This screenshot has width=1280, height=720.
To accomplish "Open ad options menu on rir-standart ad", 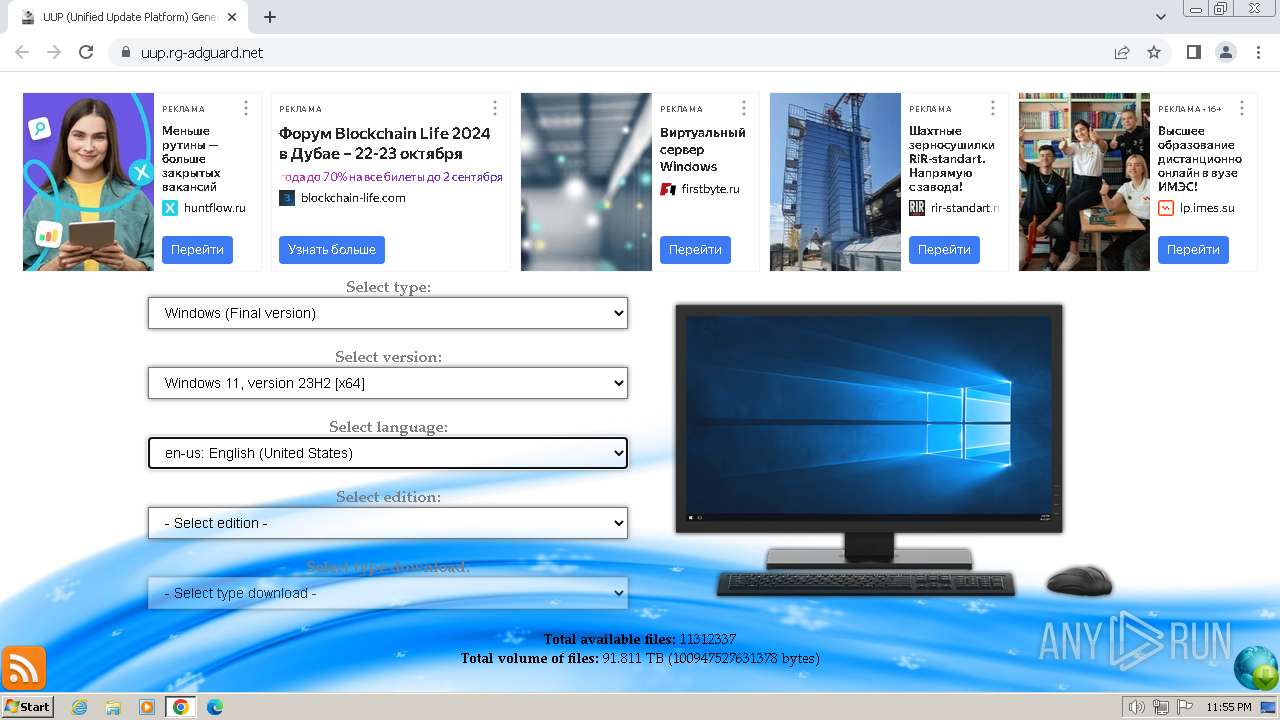I will 993,108.
